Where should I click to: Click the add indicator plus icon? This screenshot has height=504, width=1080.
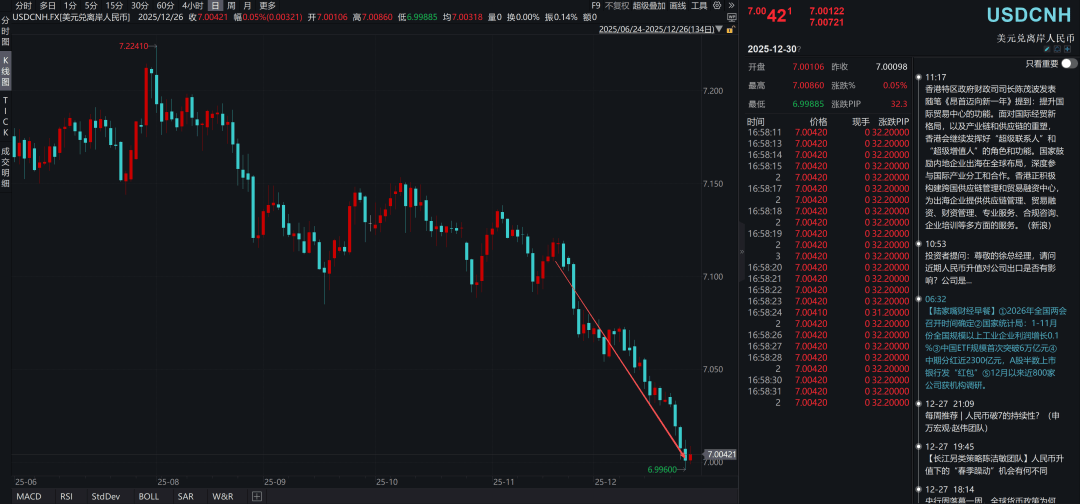257,496
